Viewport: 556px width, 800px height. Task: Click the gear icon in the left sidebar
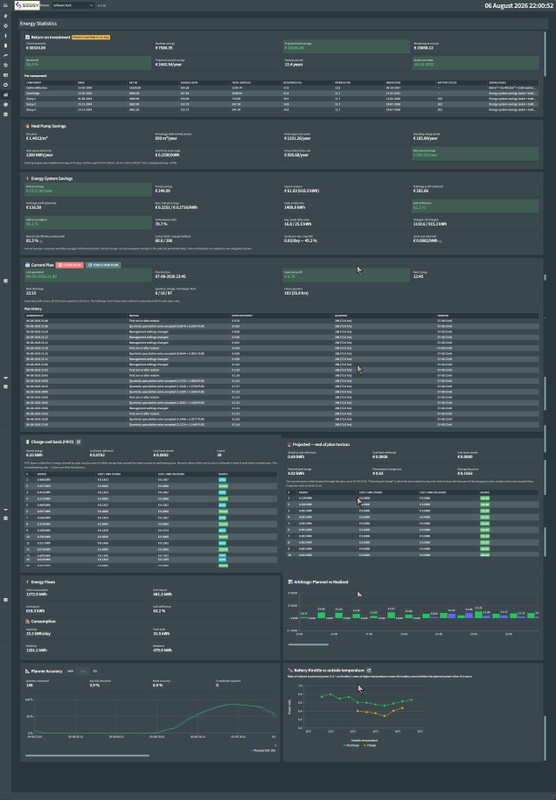6,105
